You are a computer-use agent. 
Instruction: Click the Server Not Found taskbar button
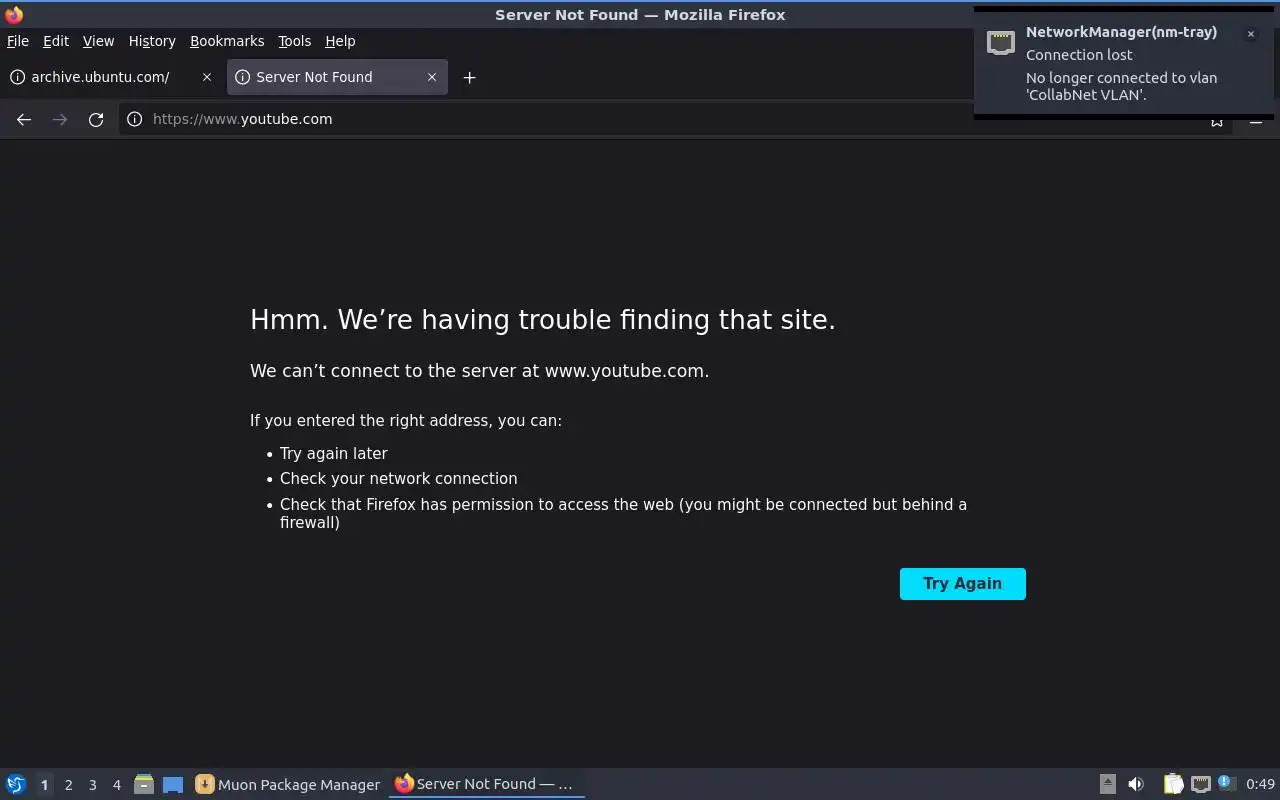(x=487, y=784)
